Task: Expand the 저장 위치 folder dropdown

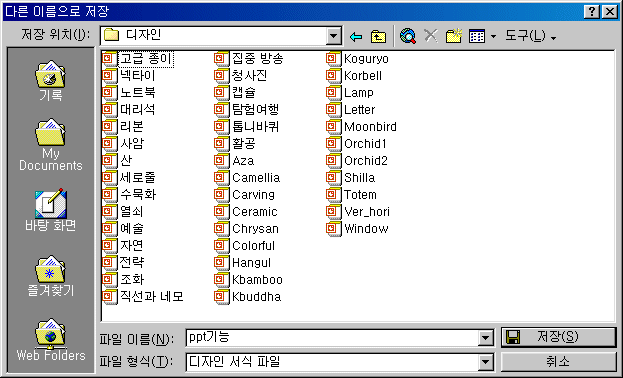Action: [x=334, y=36]
